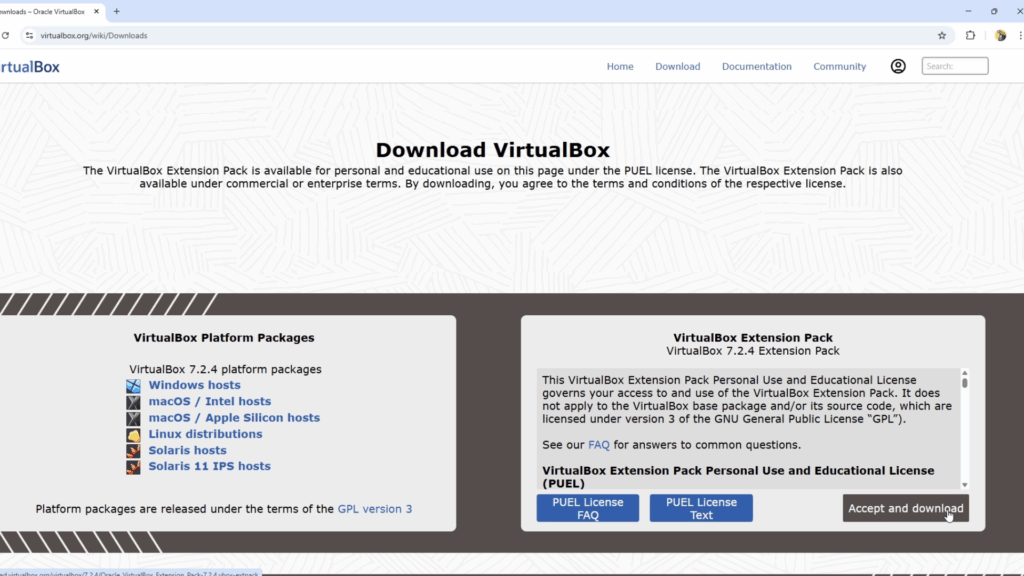The height and width of the screenshot is (576, 1024).
Task: Open the user account icon in navigation bar
Action: 897,66
